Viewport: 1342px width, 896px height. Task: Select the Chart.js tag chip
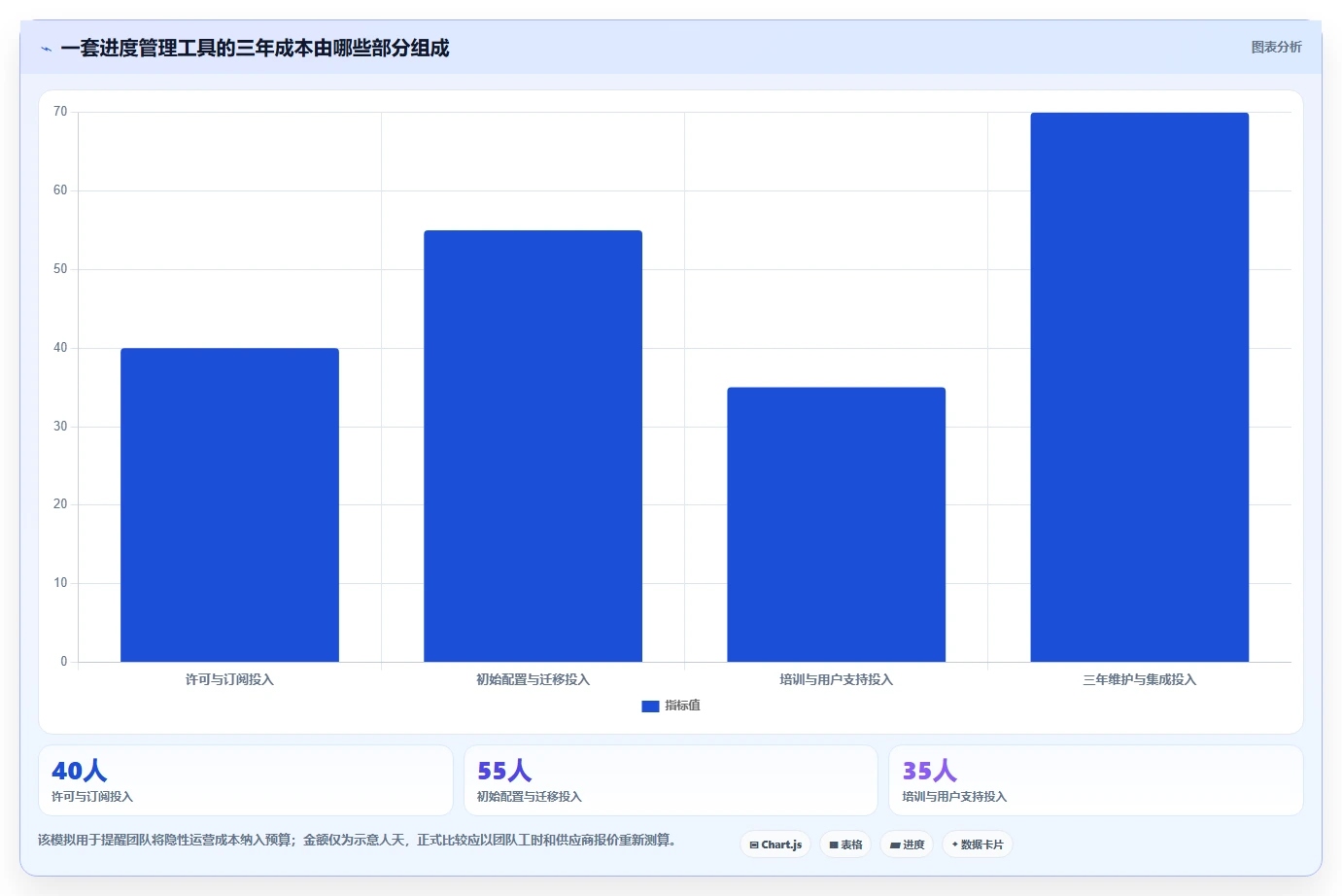click(x=775, y=844)
